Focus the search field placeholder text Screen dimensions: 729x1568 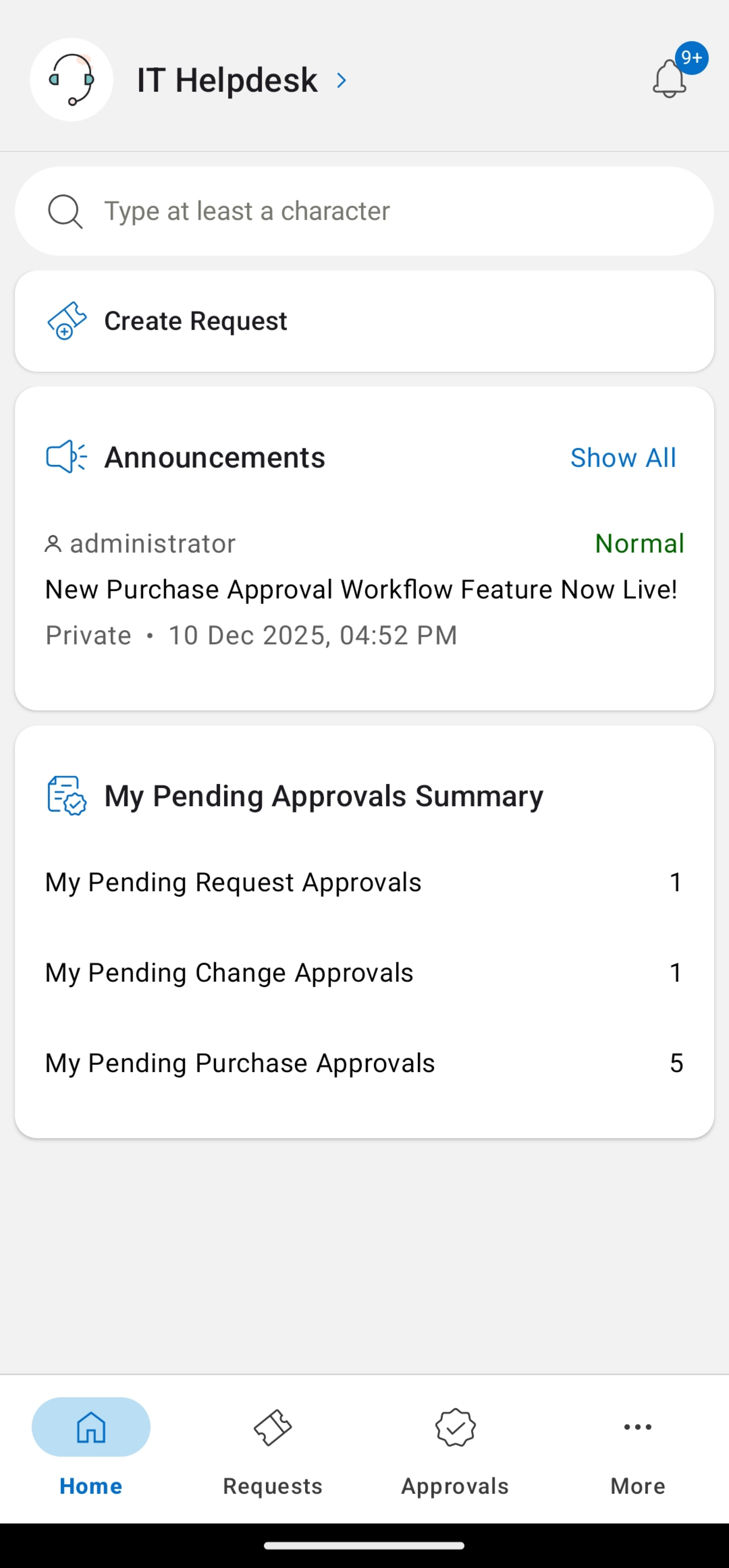(x=247, y=211)
